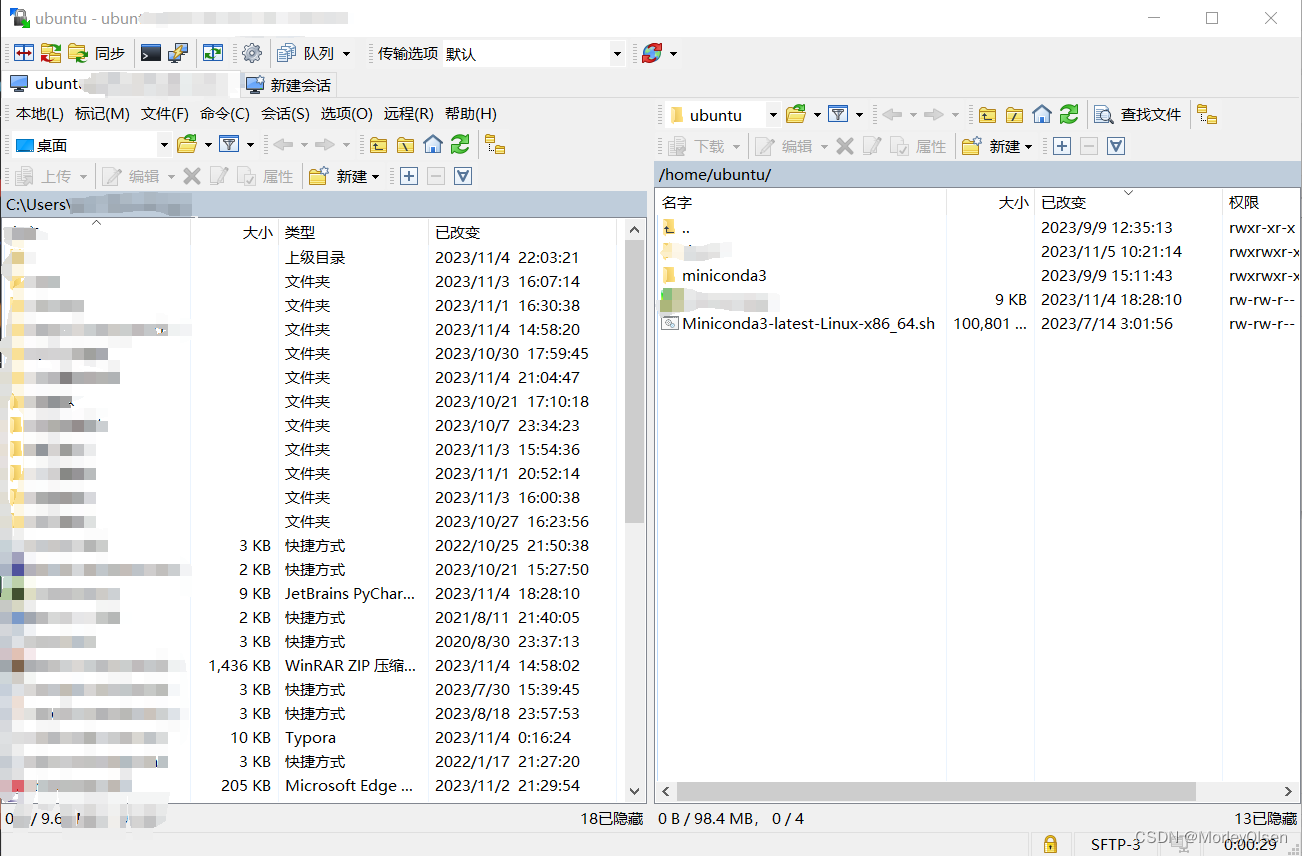Click local panel filter funnel icon
The width and height of the screenshot is (1302, 856).
(229, 145)
